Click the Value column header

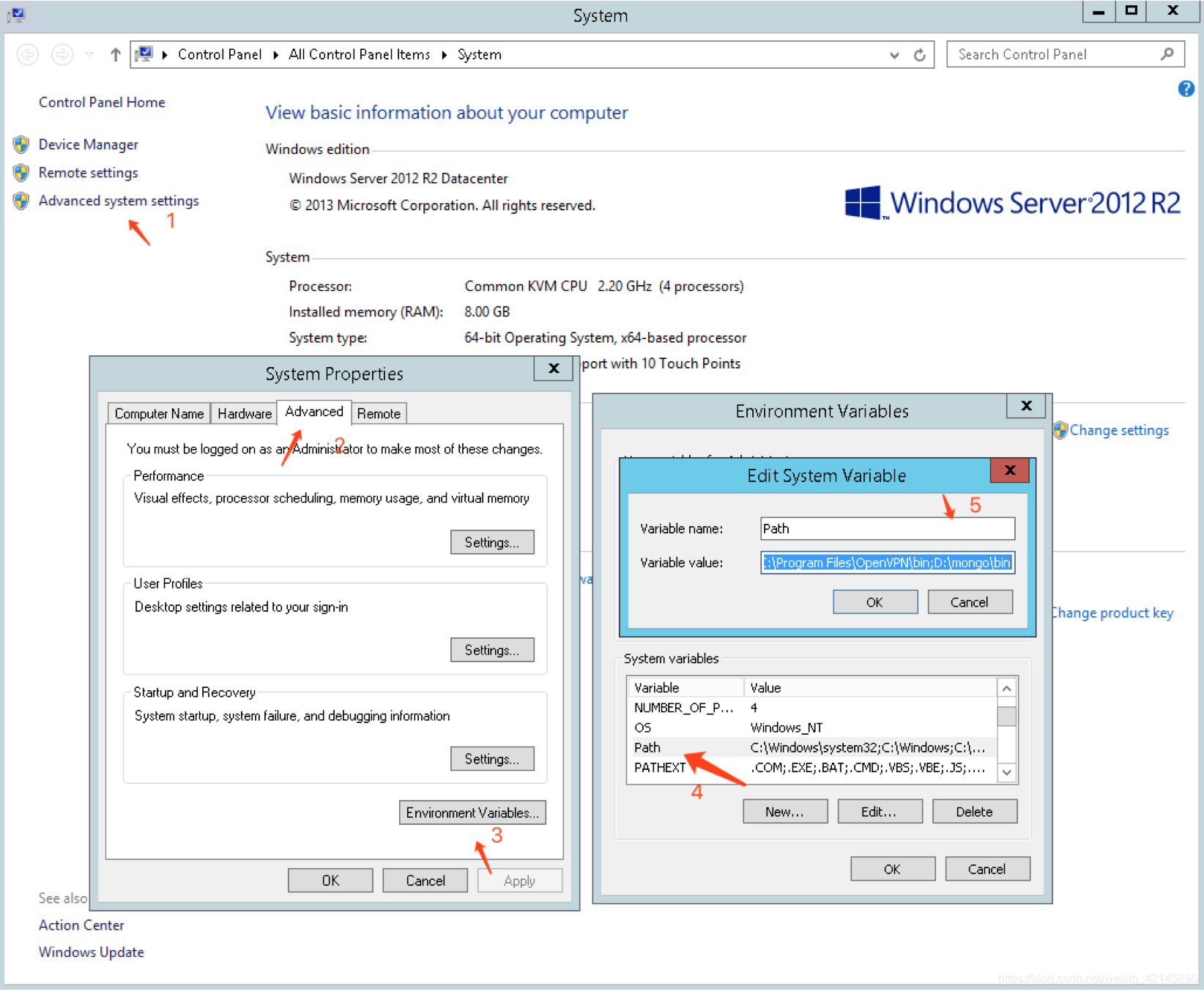[x=871, y=688]
